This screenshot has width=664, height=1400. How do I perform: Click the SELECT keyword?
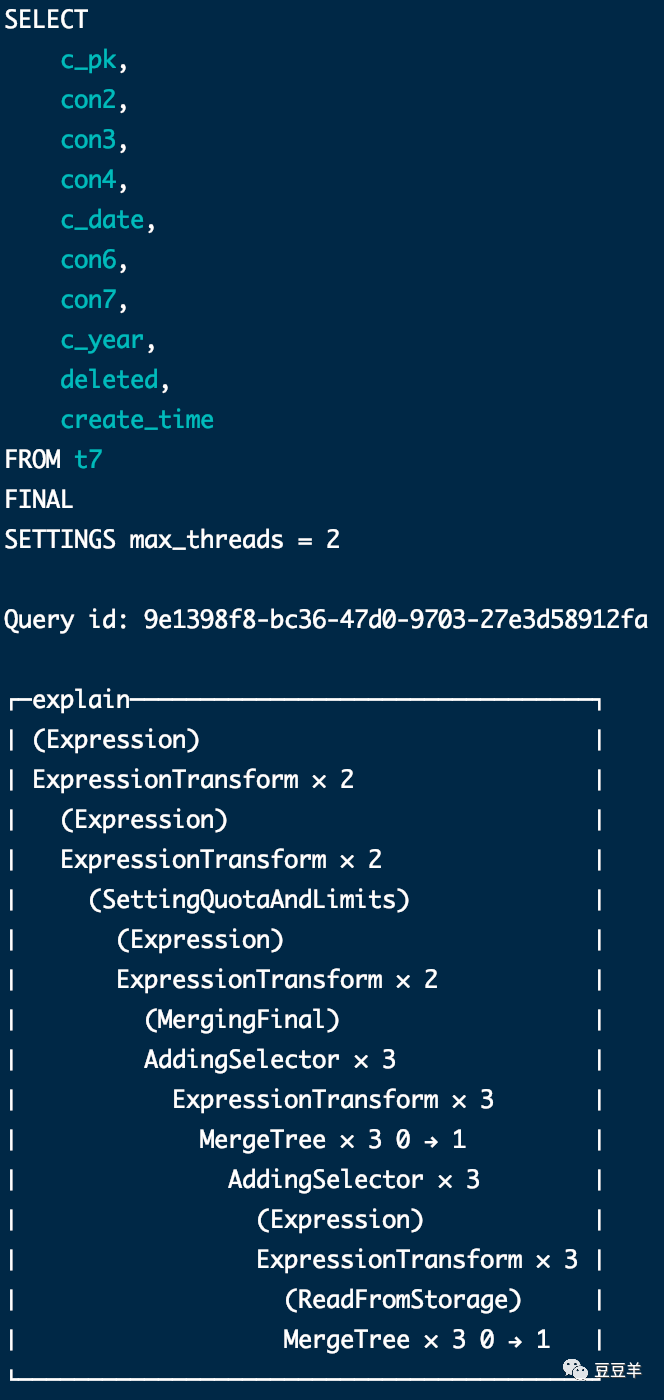click(x=46, y=20)
